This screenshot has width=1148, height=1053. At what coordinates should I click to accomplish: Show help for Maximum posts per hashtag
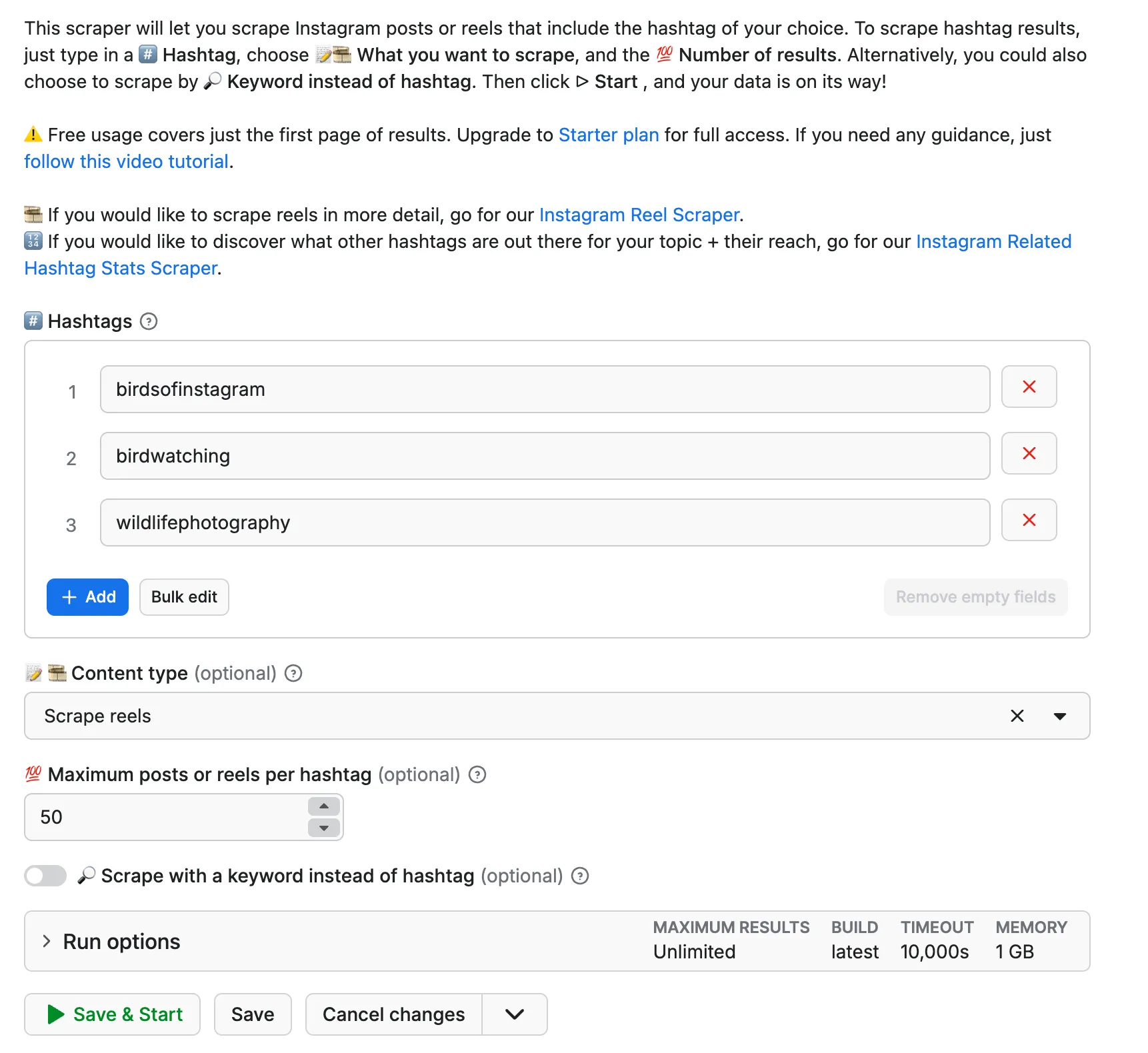(x=477, y=774)
